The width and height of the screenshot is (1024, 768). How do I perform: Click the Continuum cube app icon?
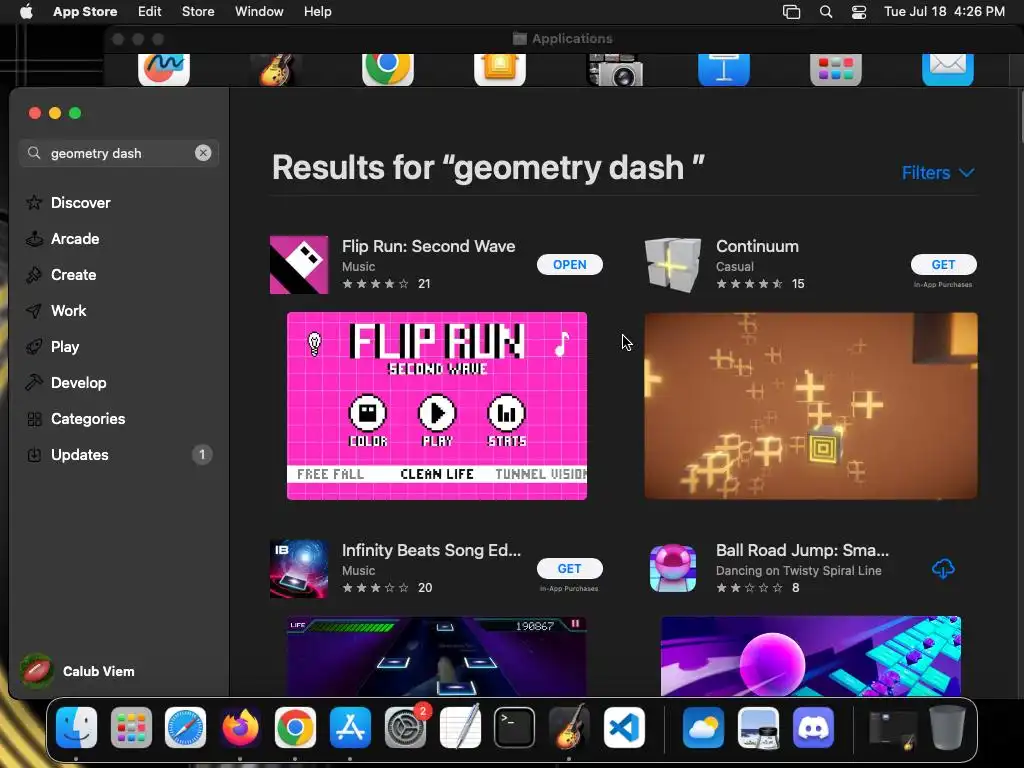[673, 264]
